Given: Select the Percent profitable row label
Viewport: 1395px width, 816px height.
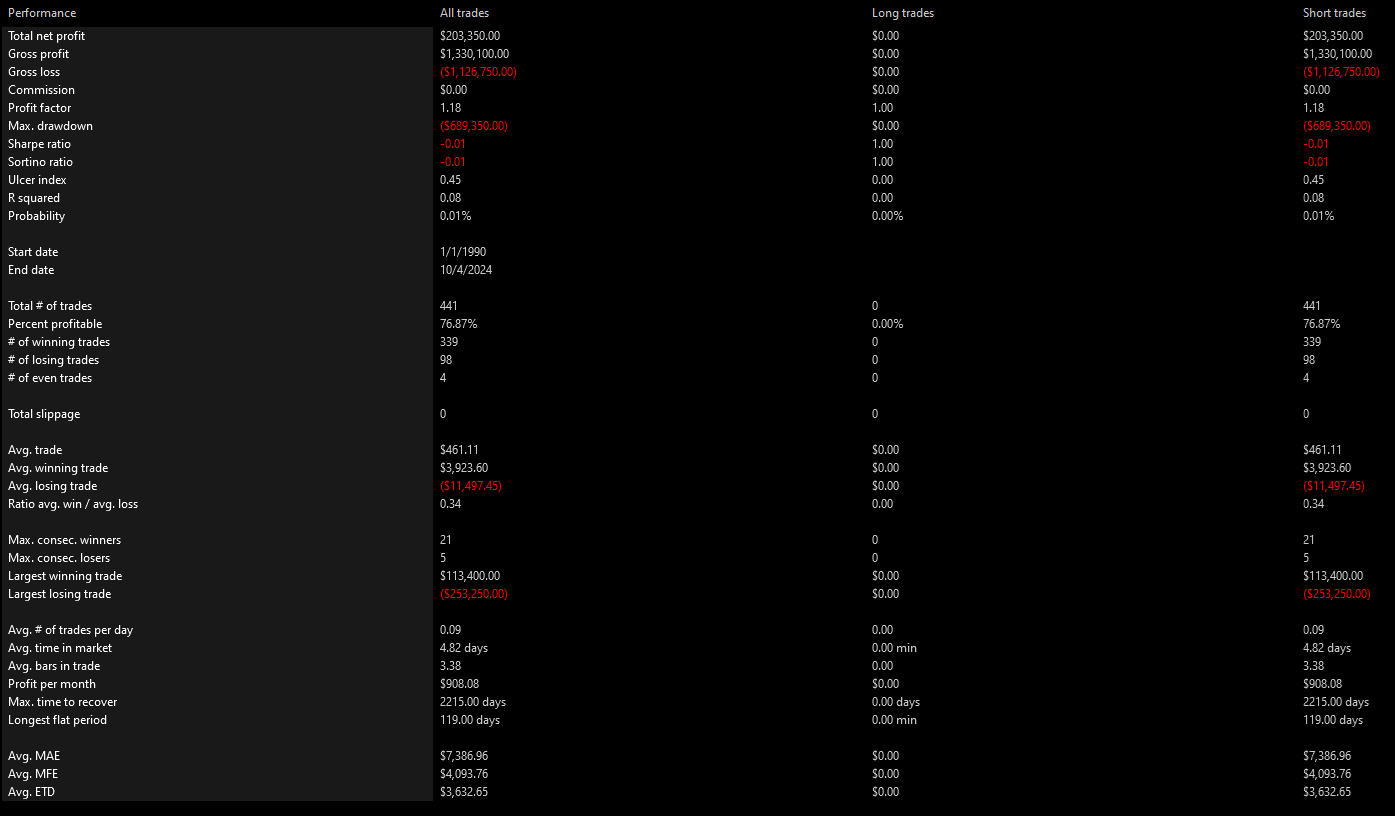Looking at the screenshot, I should pyautogui.click(x=55, y=324).
